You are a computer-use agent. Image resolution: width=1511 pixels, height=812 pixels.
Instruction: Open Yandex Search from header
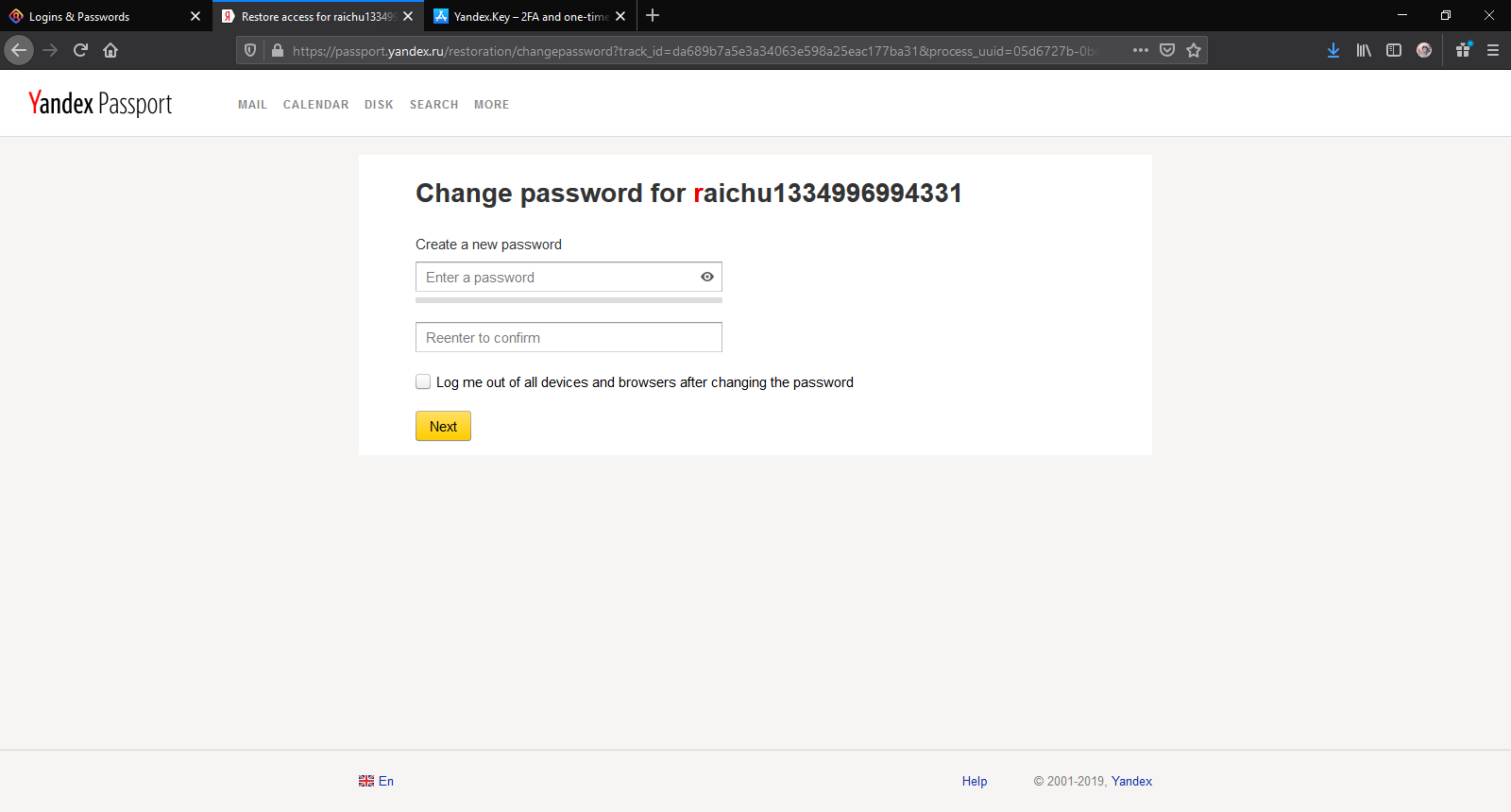433,105
